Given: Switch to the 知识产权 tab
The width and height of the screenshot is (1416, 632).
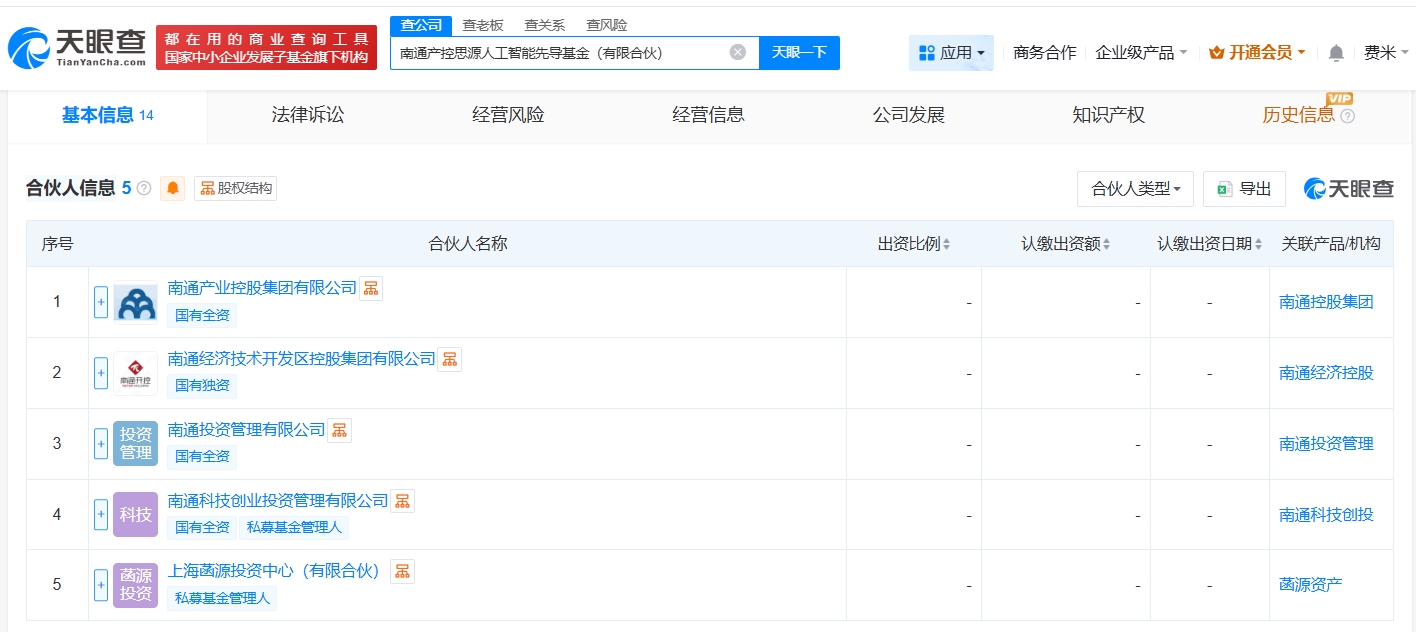Looking at the screenshot, I should (x=1108, y=115).
